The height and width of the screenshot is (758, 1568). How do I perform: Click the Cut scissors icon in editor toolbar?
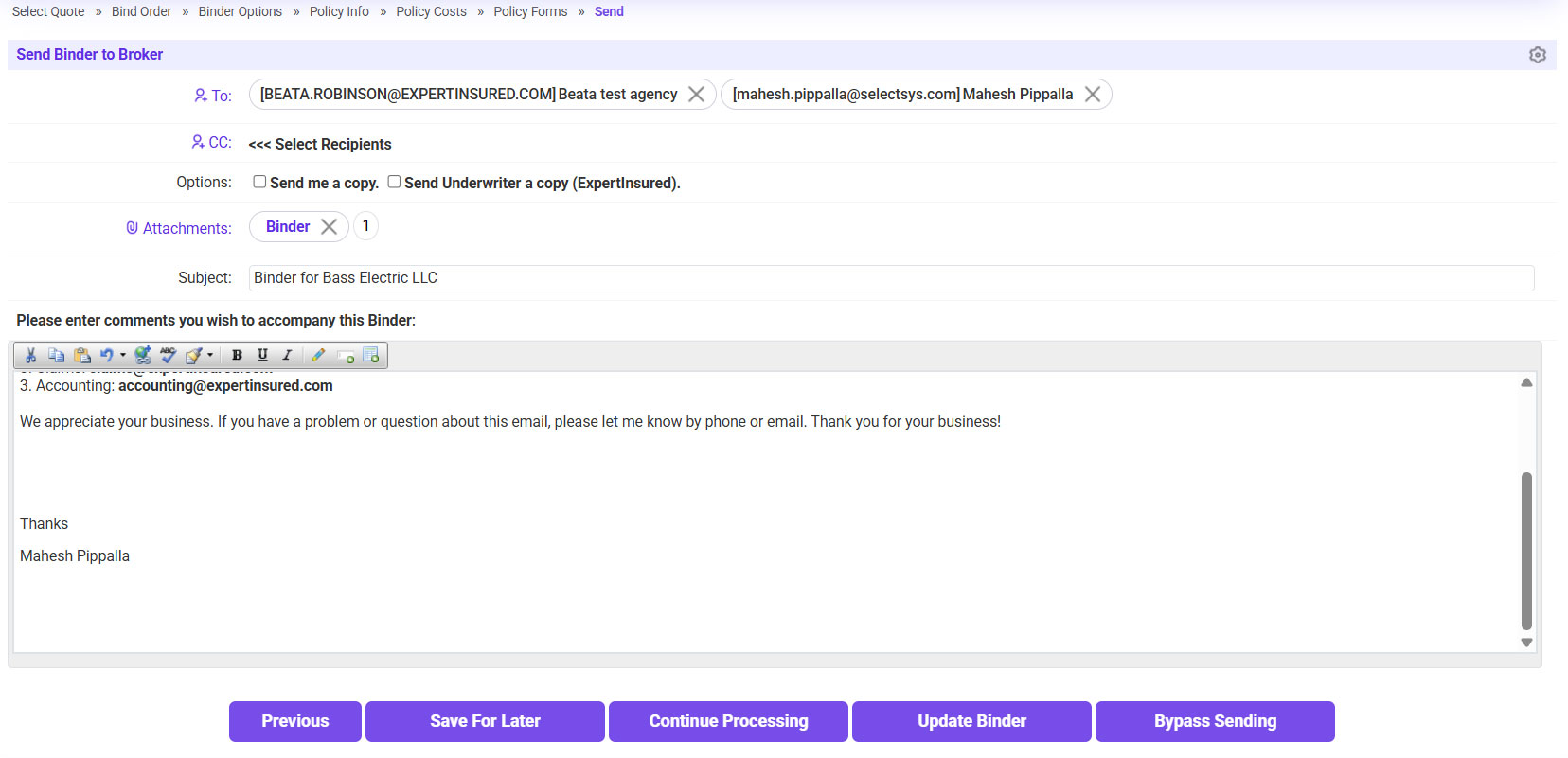(30, 355)
